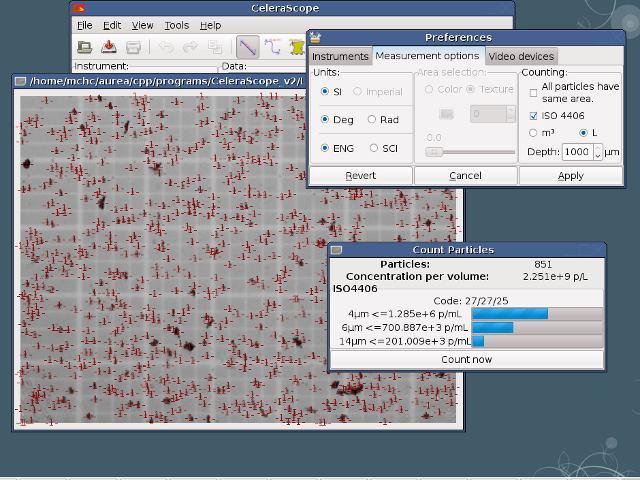Image resolution: width=640 pixels, height=480 pixels.
Task: Enable 'All particles have same area' checkbox
Action: 533,93
